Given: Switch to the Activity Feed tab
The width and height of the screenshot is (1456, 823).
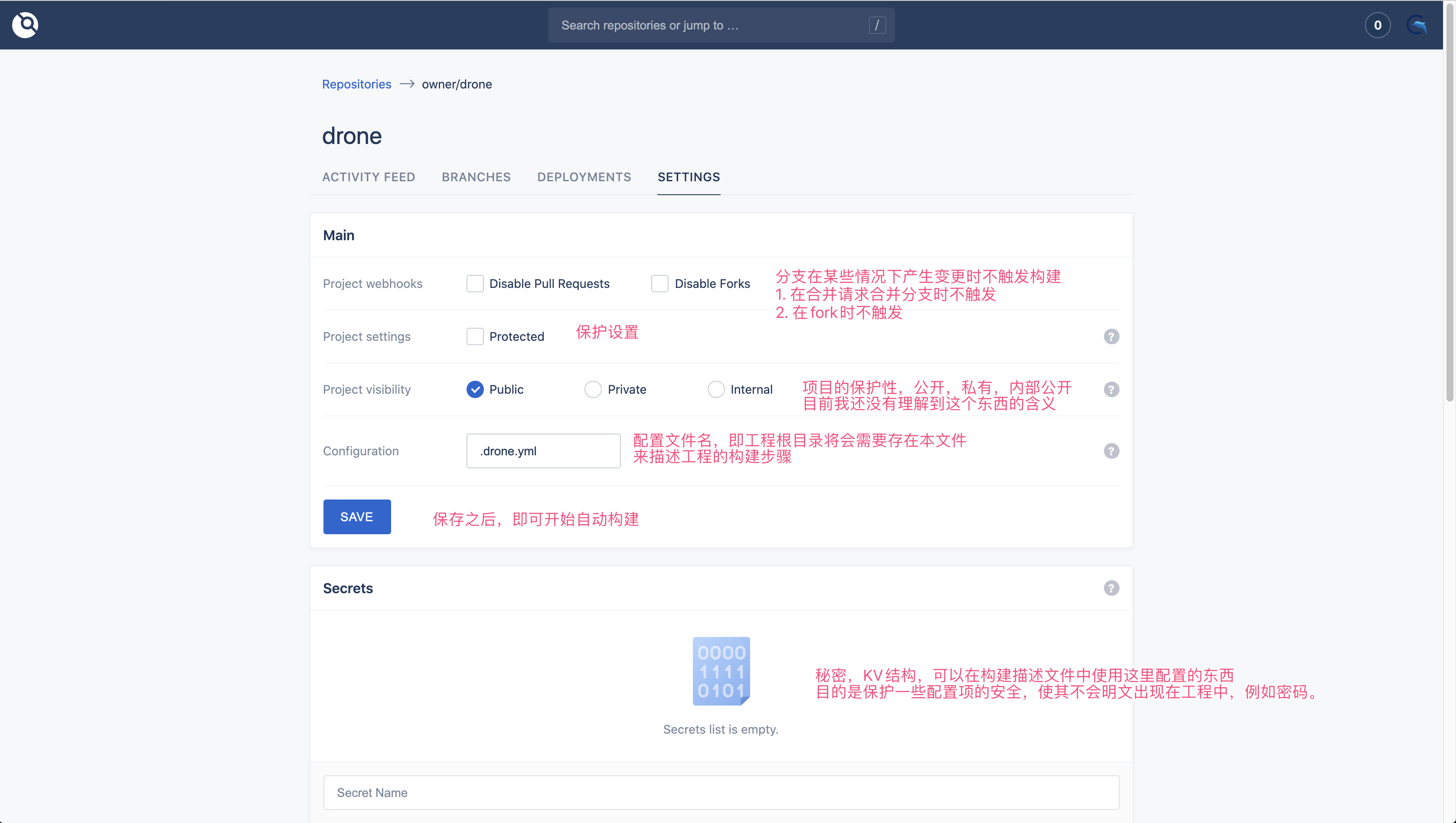Looking at the screenshot, I should point(369,177).
